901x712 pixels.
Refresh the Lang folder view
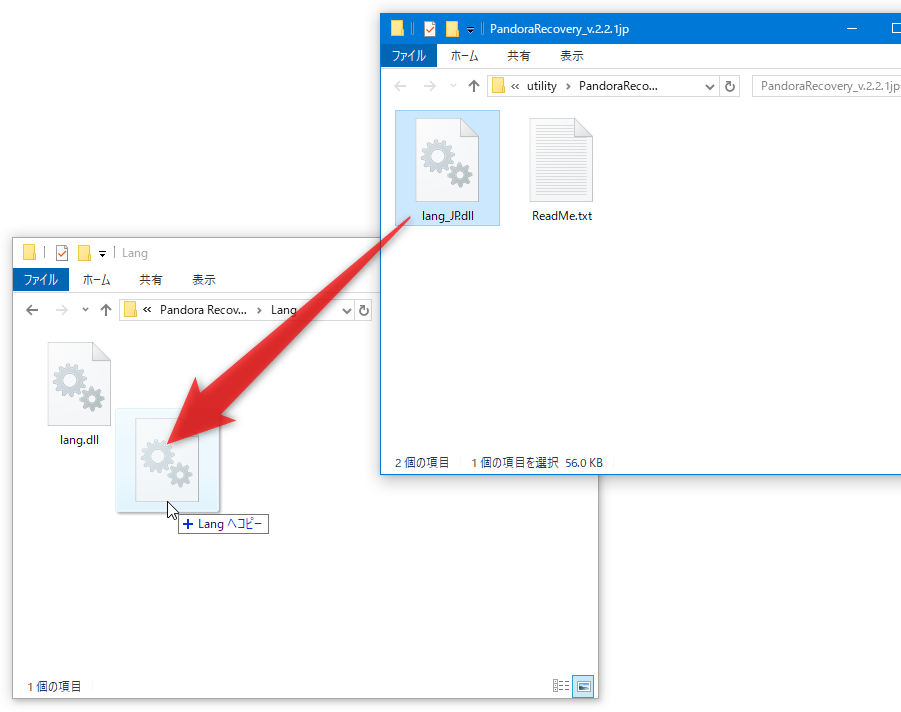[364, 310]
